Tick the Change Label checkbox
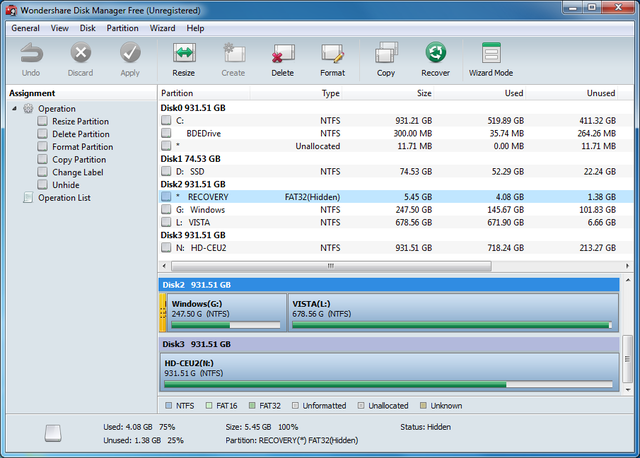640x458 pixels. (42, 172)
